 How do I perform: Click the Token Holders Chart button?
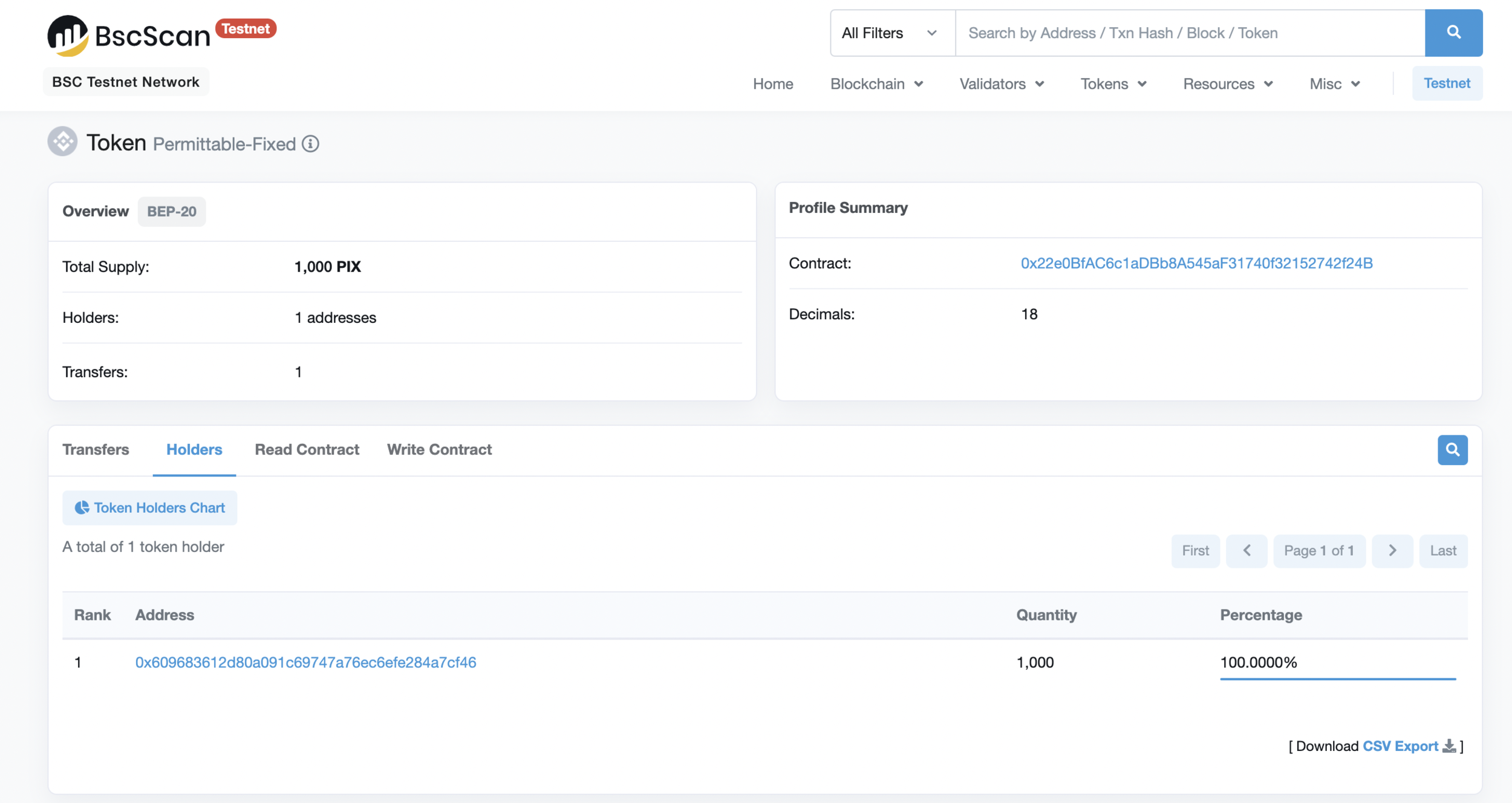click(x=149, y=508)
